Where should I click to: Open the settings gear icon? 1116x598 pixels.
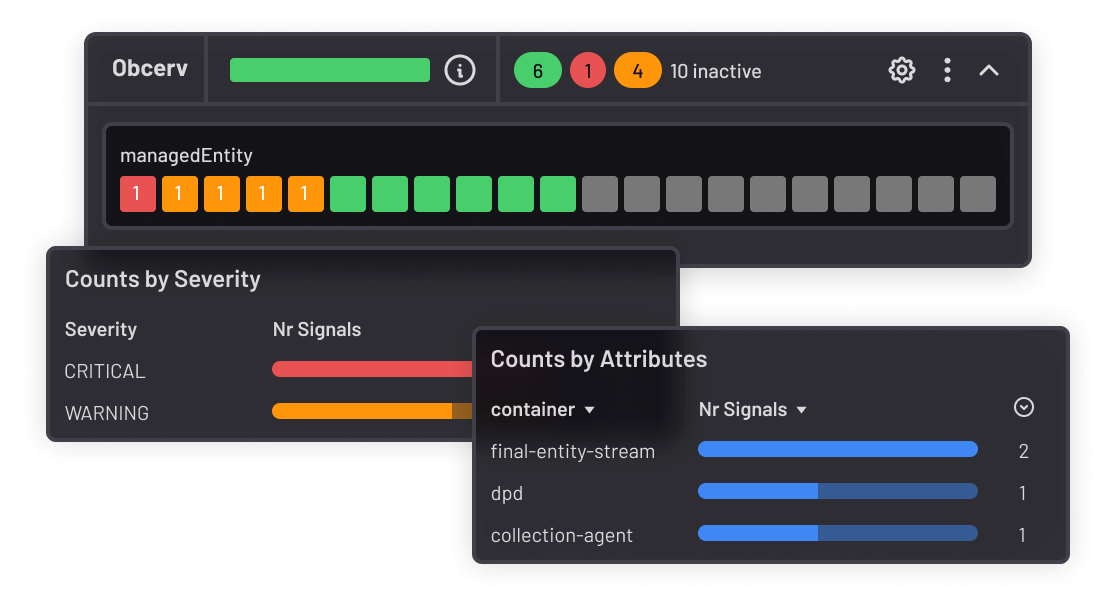click(902, 70)
